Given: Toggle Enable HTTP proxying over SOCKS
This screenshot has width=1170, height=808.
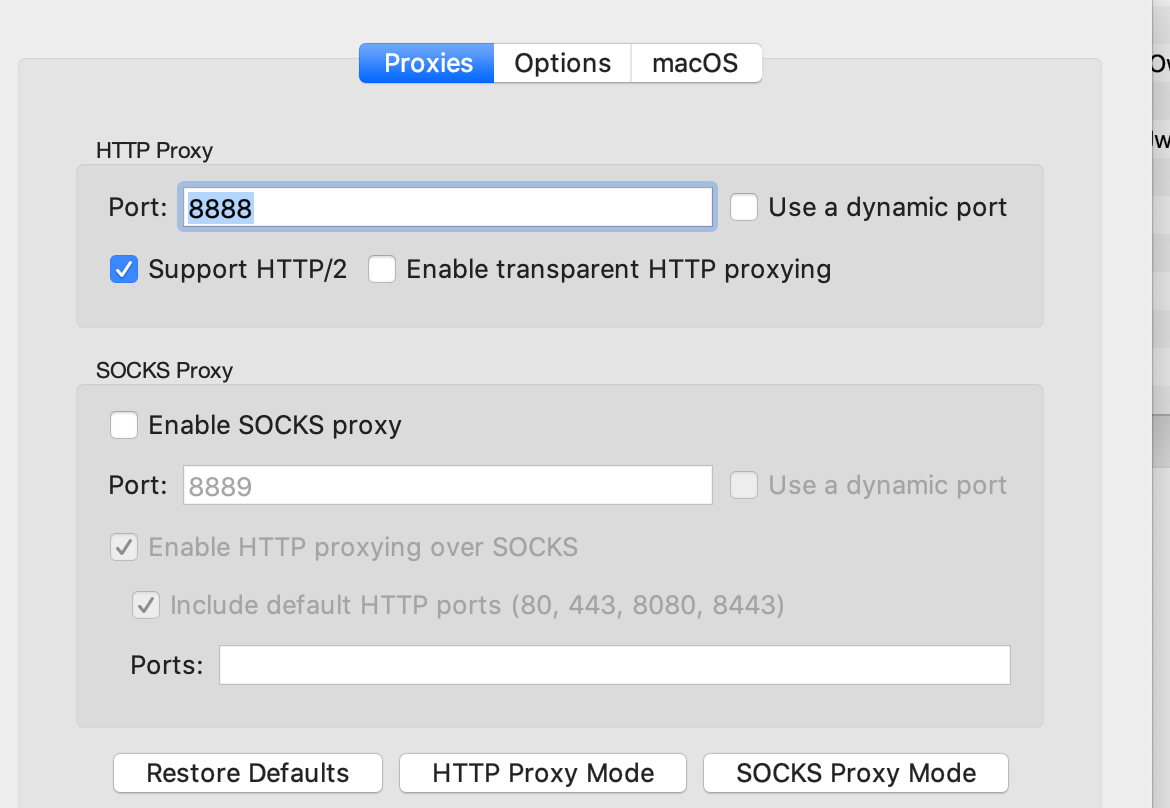Looking at the screenshot, I should pyautogui.click(x=124, y=547).
